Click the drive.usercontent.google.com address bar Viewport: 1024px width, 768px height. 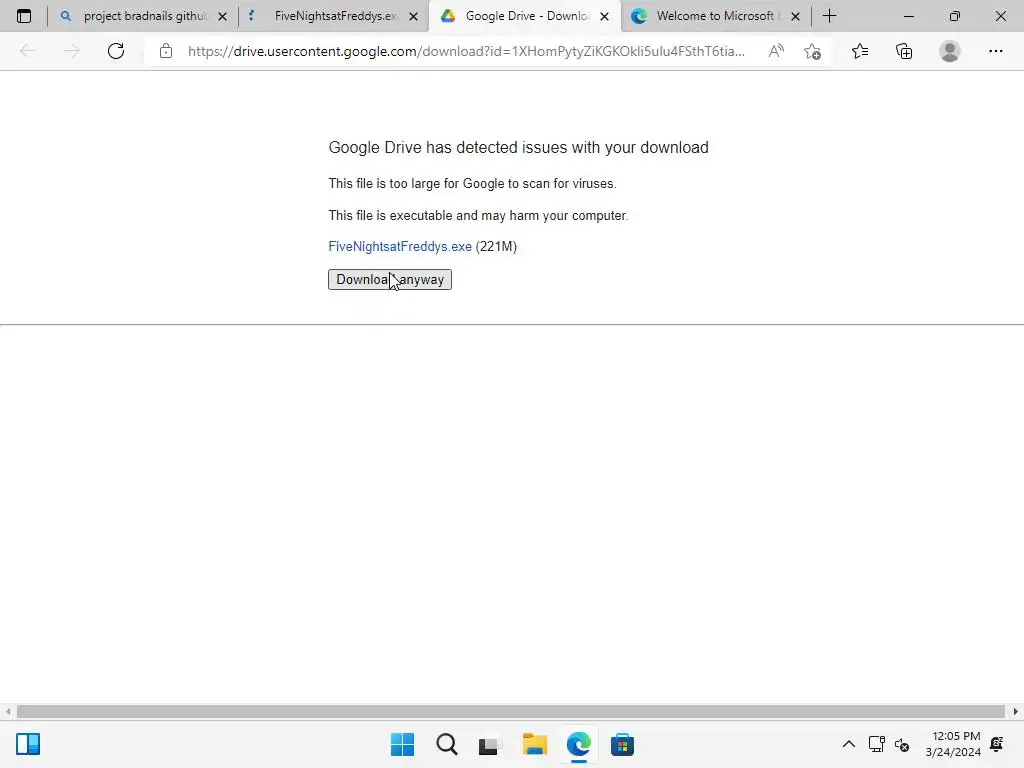(x=466, y=51)
